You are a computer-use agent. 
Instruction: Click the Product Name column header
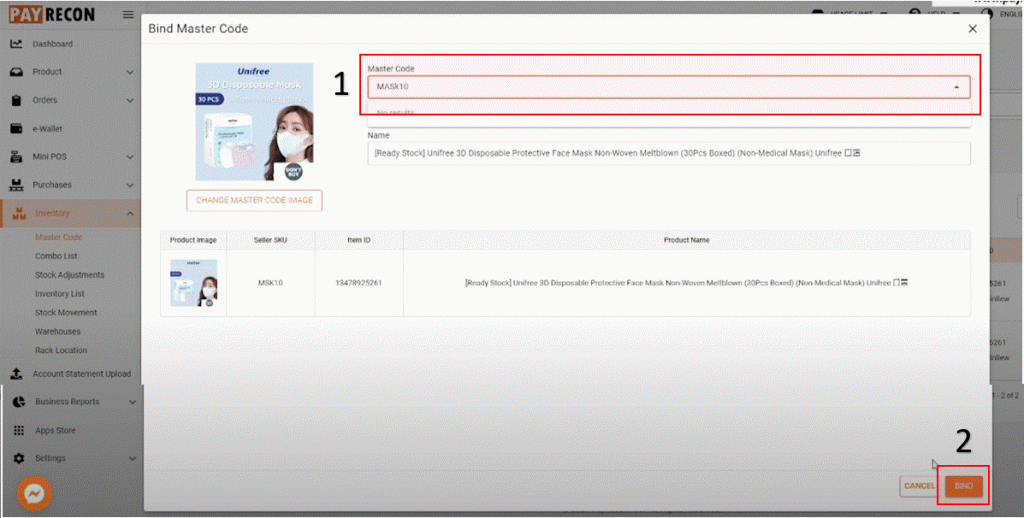click(686, 240)
